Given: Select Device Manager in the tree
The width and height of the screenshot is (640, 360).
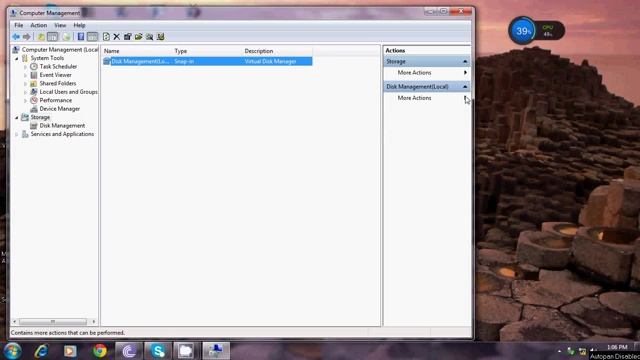Looking at the screenshot, I should coord(60,109).
